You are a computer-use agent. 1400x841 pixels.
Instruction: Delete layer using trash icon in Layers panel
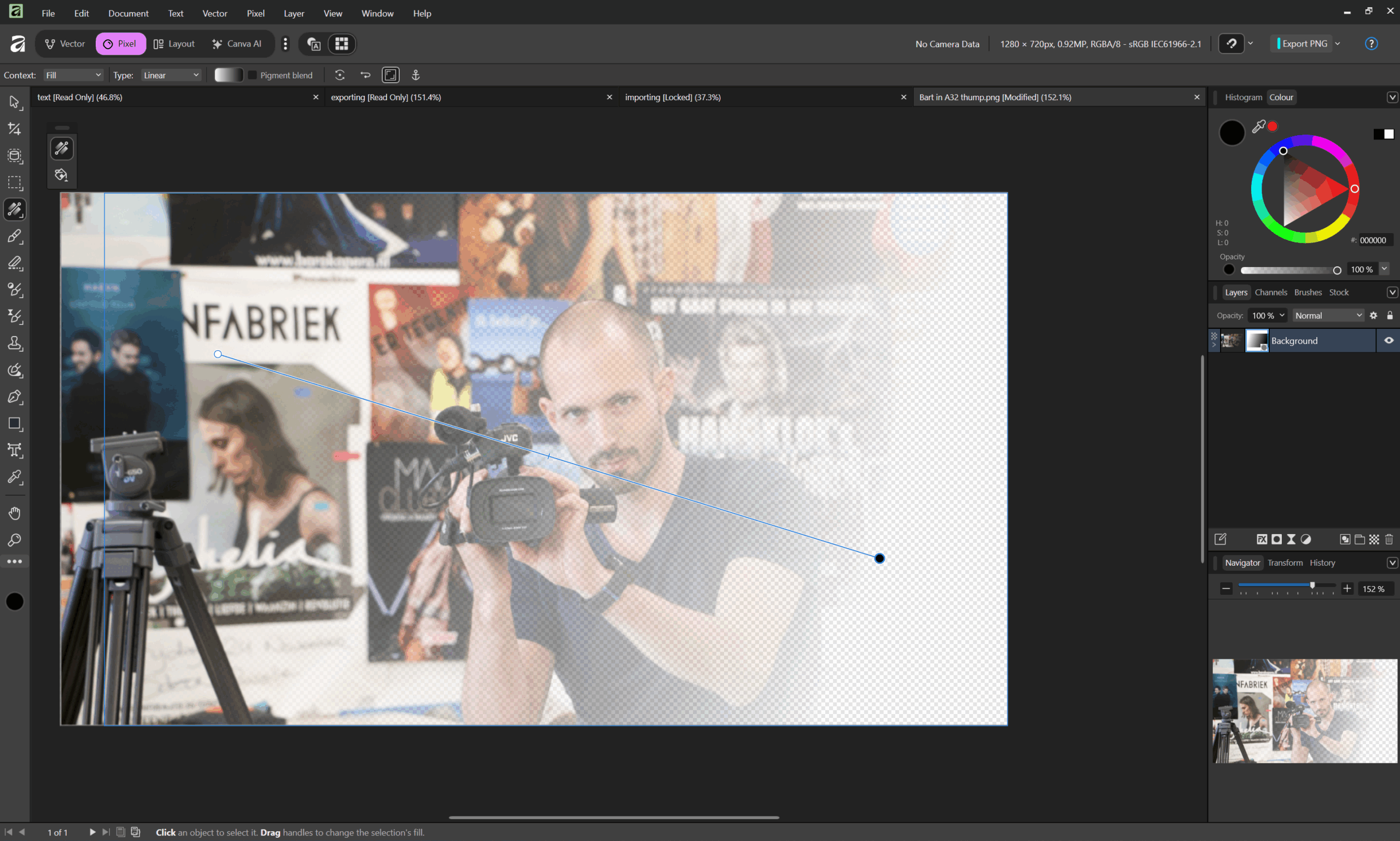point(1389,540)
